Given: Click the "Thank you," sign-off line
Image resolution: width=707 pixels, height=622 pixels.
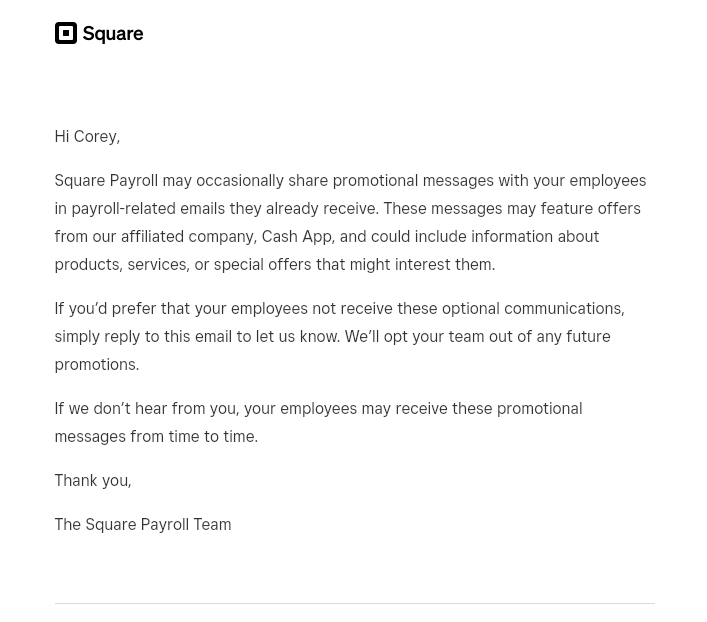Looking at the screenshot, I should click(x=93, y=480).
